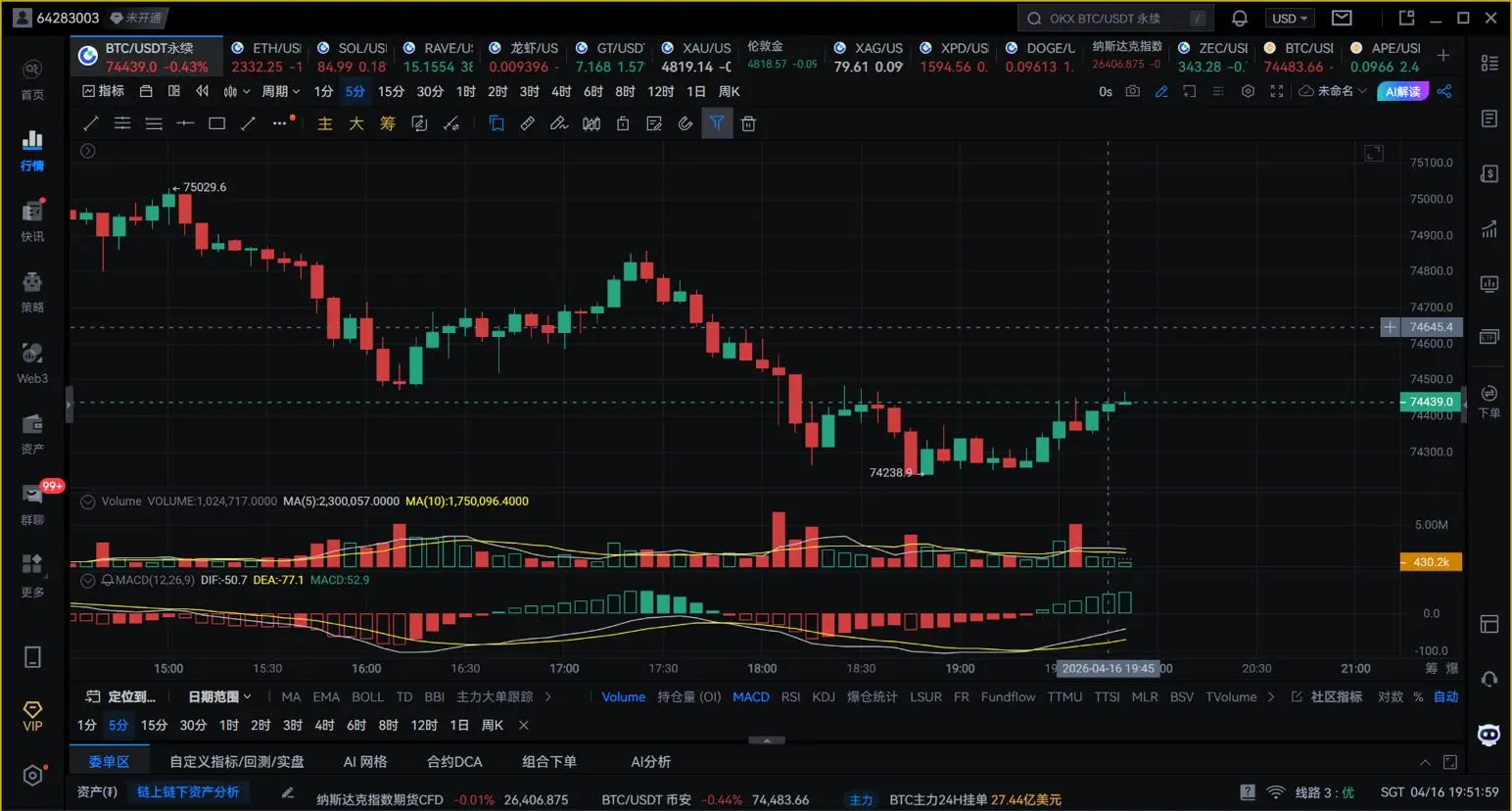Screen dimensions: 1512x811
Task: Open the robot assistant icon
Action: pyautogui.click(x=1488, y=735)
